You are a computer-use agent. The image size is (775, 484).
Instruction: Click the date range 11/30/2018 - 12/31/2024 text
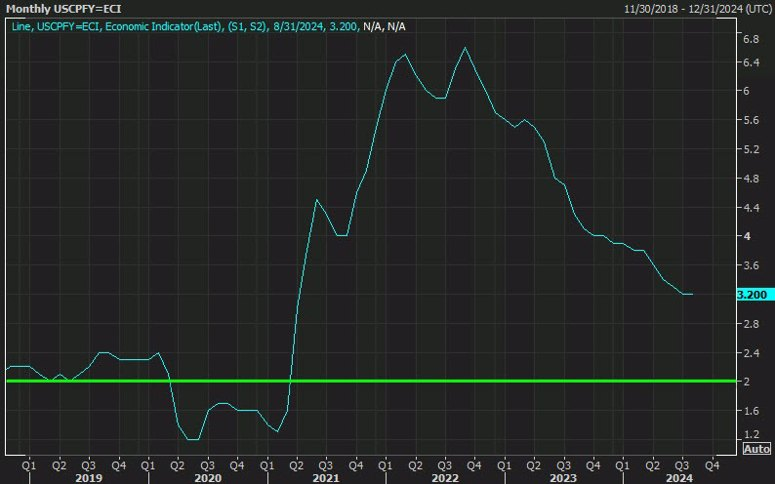pos(697,9)
